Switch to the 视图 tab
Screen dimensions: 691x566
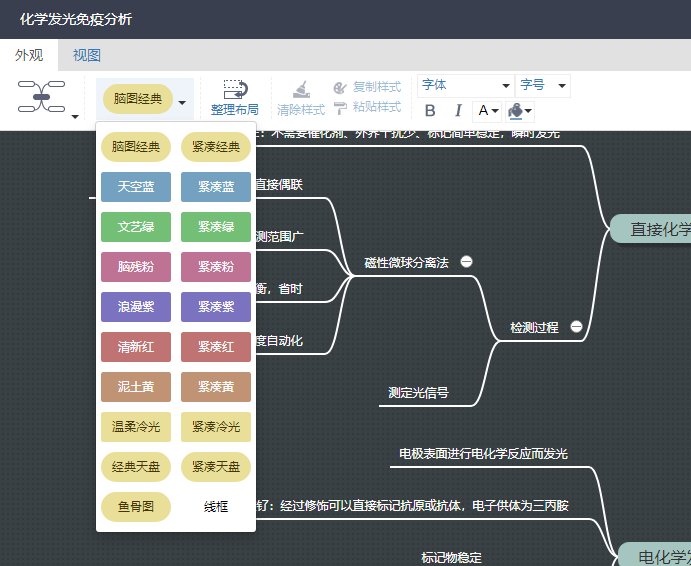click(x=87, y=56)
